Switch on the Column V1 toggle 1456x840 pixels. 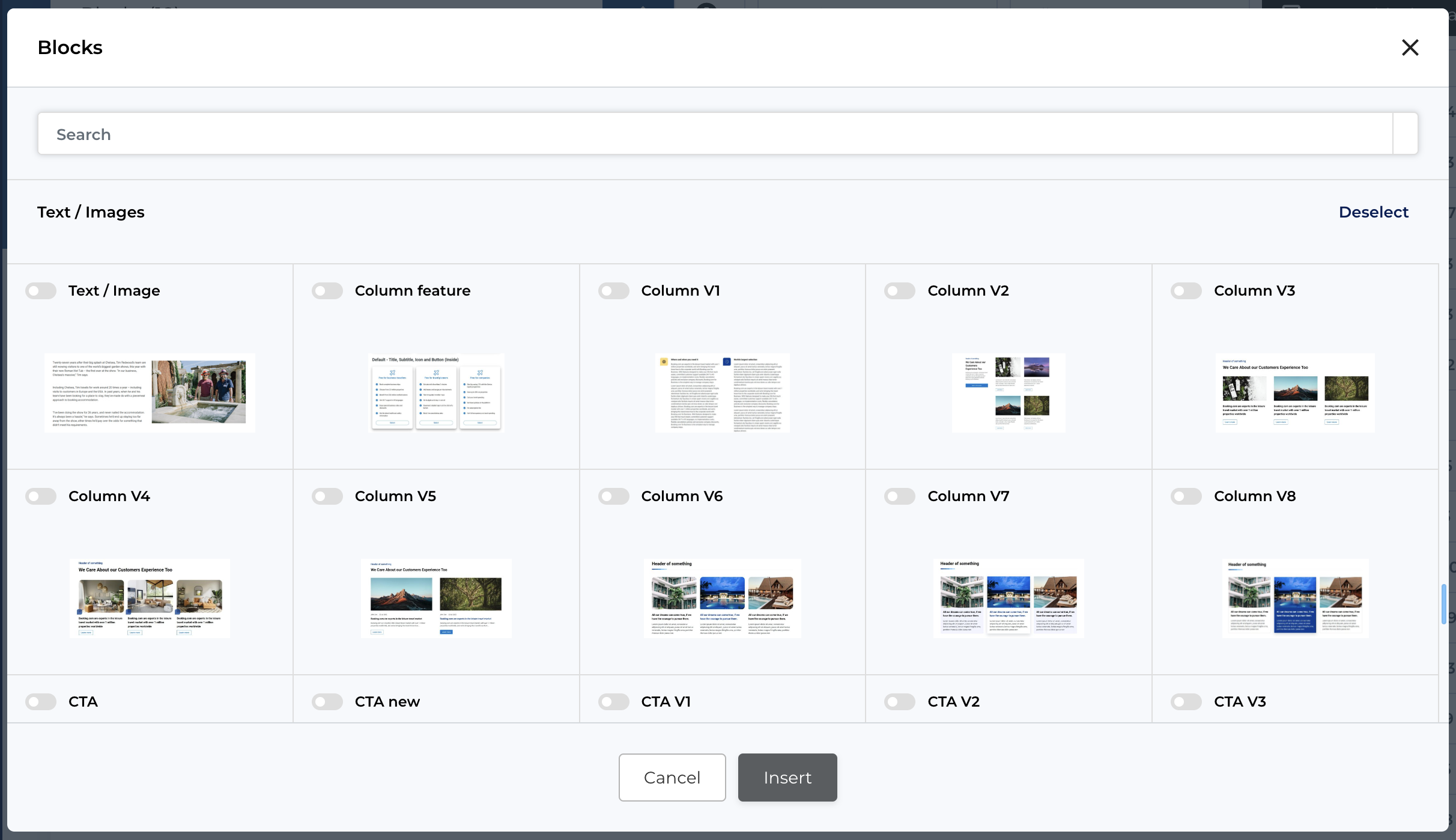[613, 291]
